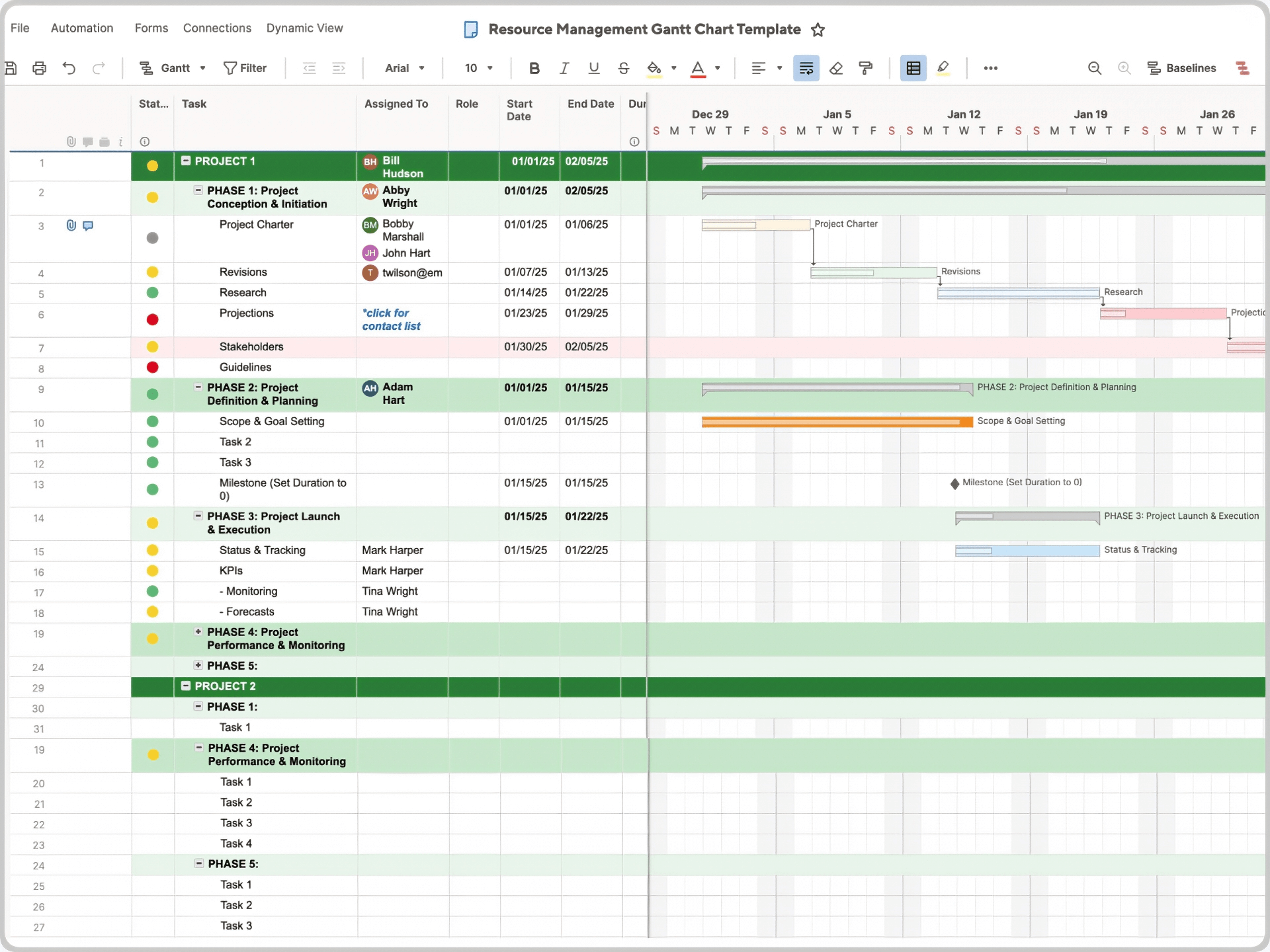The image size is (1270, 952).
Task: Click the *click for contact list link
Action: (392, 319)
